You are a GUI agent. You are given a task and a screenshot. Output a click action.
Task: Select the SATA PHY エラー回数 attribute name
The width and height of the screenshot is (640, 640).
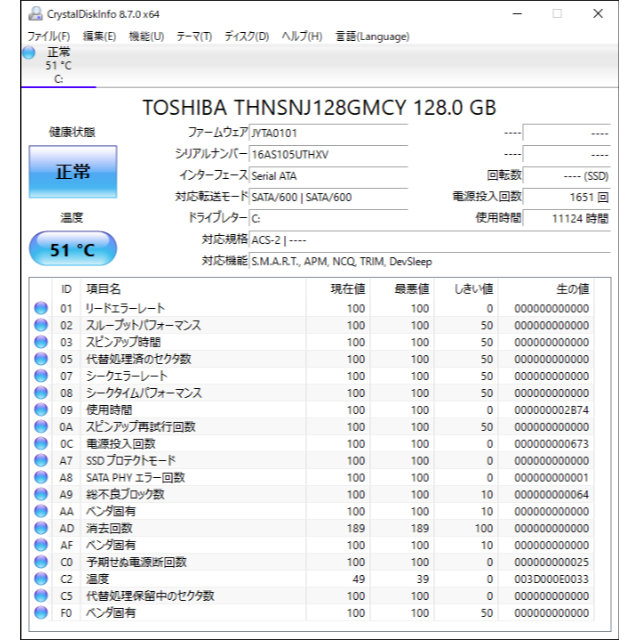(x=135, y=478)
